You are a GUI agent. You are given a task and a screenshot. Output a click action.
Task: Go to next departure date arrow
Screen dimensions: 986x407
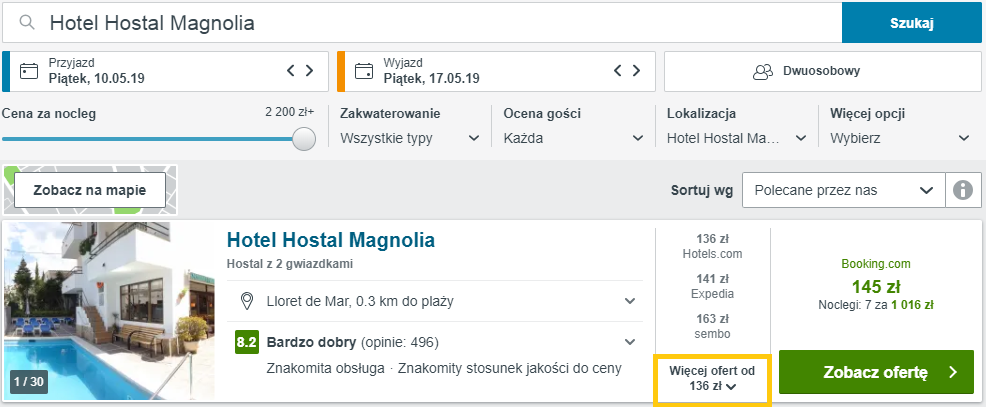(636, 70)
